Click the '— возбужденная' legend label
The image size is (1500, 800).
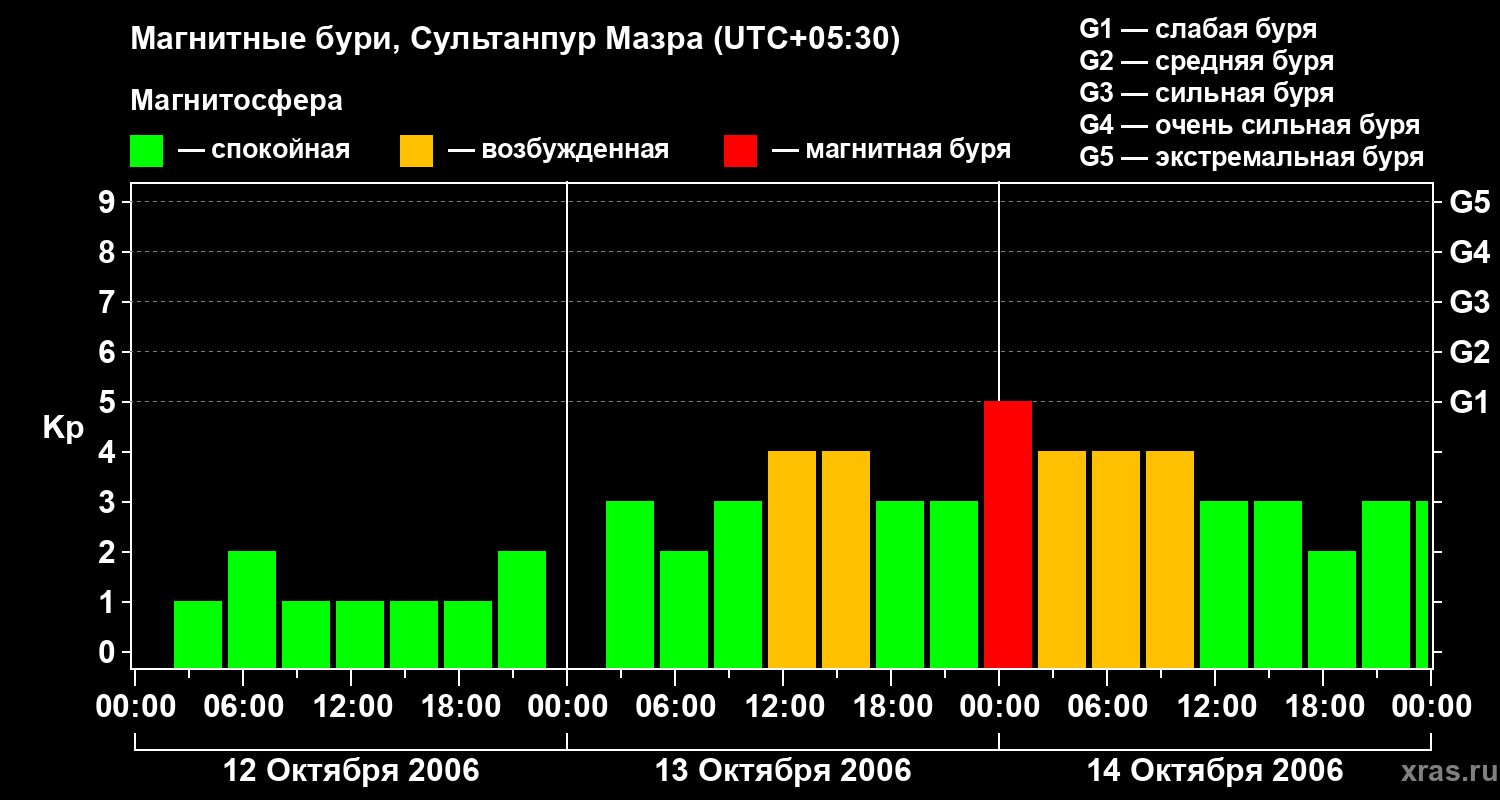coord(558,151)
